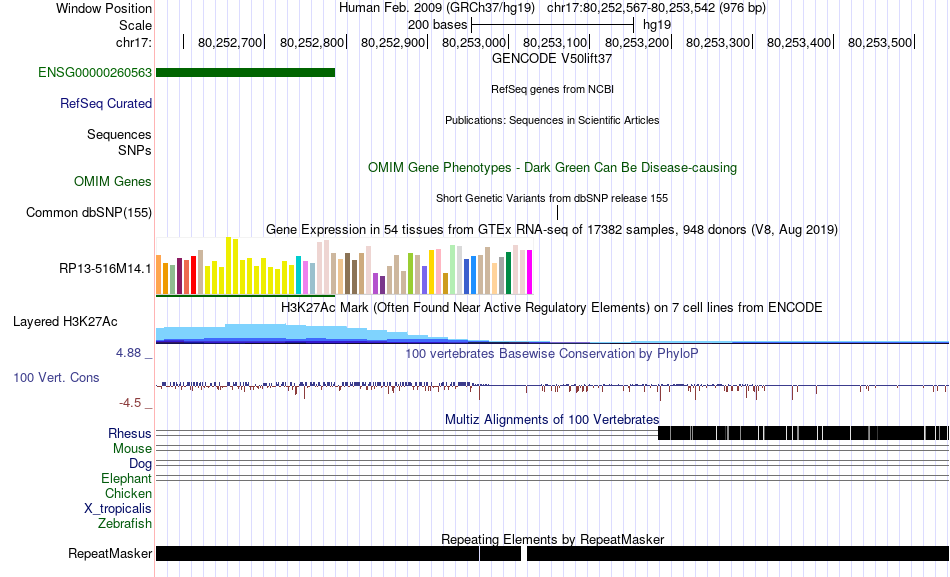The image size is (950, 577).
Task: Click the 'H3K27Ac Mark' ENCODE track title
Action: click(x=552, y=307)
